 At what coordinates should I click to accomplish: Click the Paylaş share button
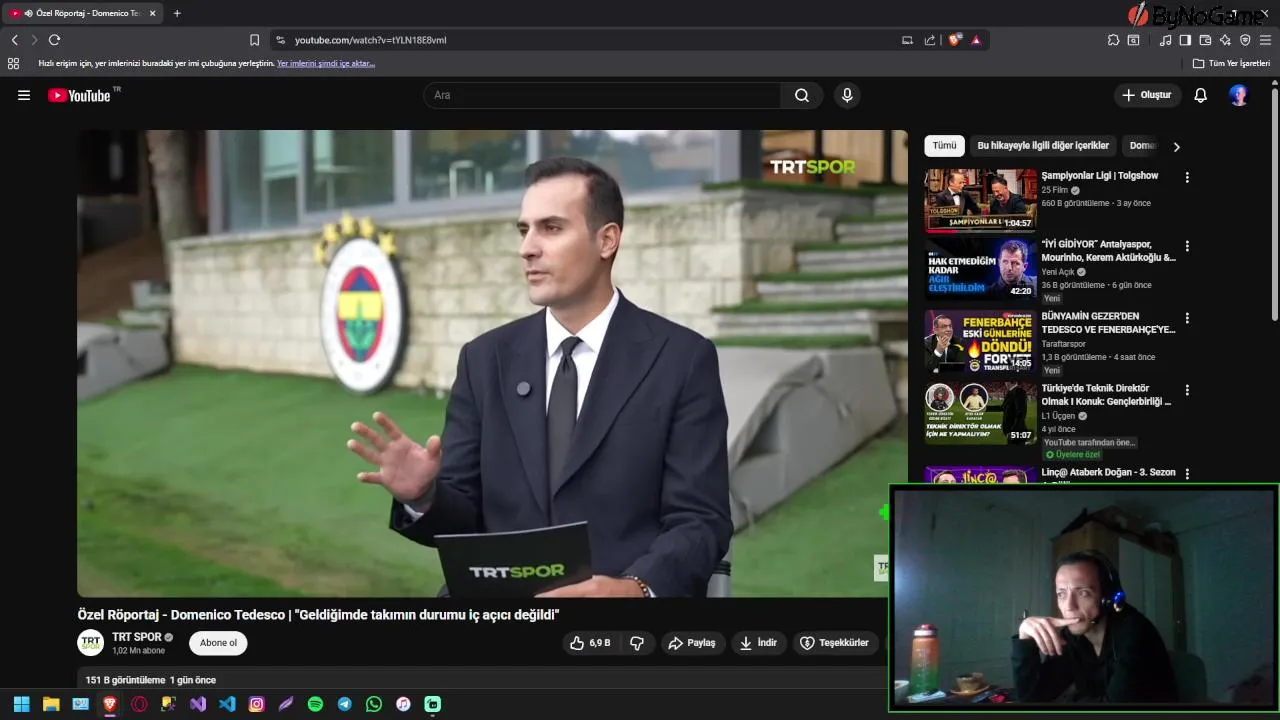(692, 643)
